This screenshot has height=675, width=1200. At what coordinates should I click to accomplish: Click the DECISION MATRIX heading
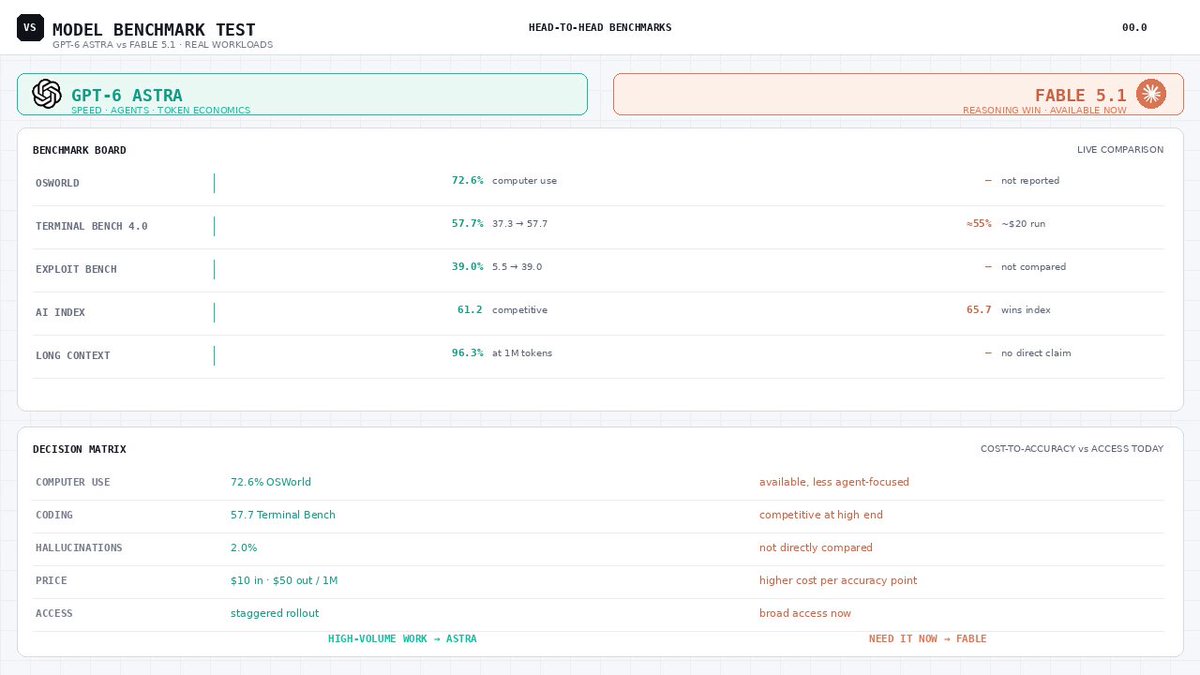tap(80, 450)
